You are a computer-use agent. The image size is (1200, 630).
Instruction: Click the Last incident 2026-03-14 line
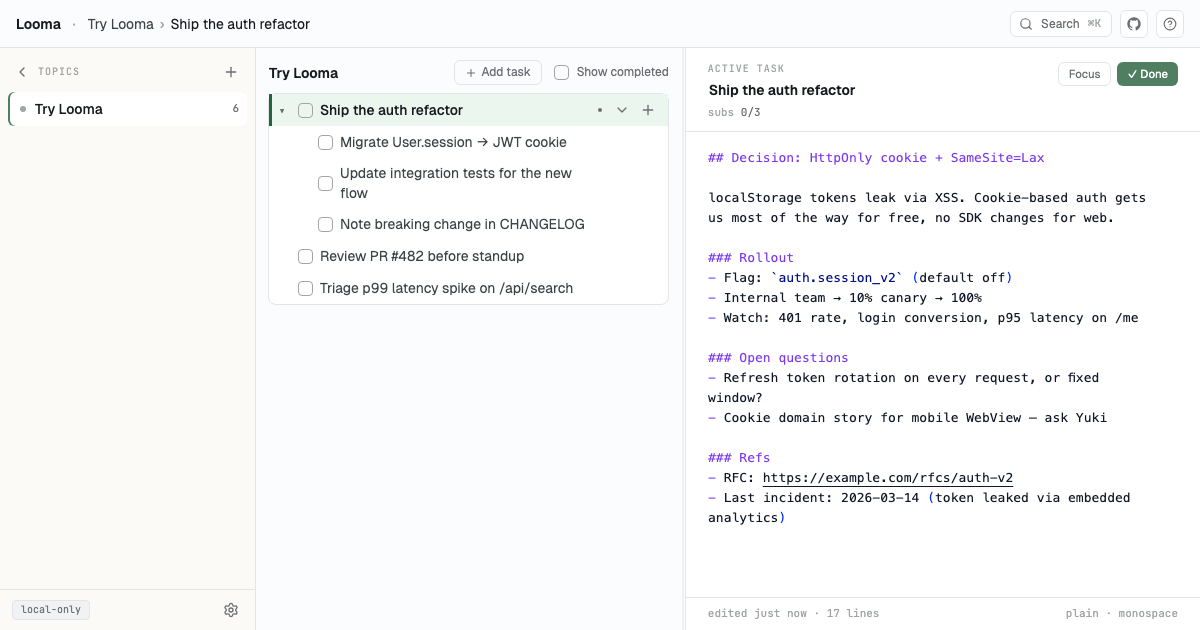click(x=919, y=508)
